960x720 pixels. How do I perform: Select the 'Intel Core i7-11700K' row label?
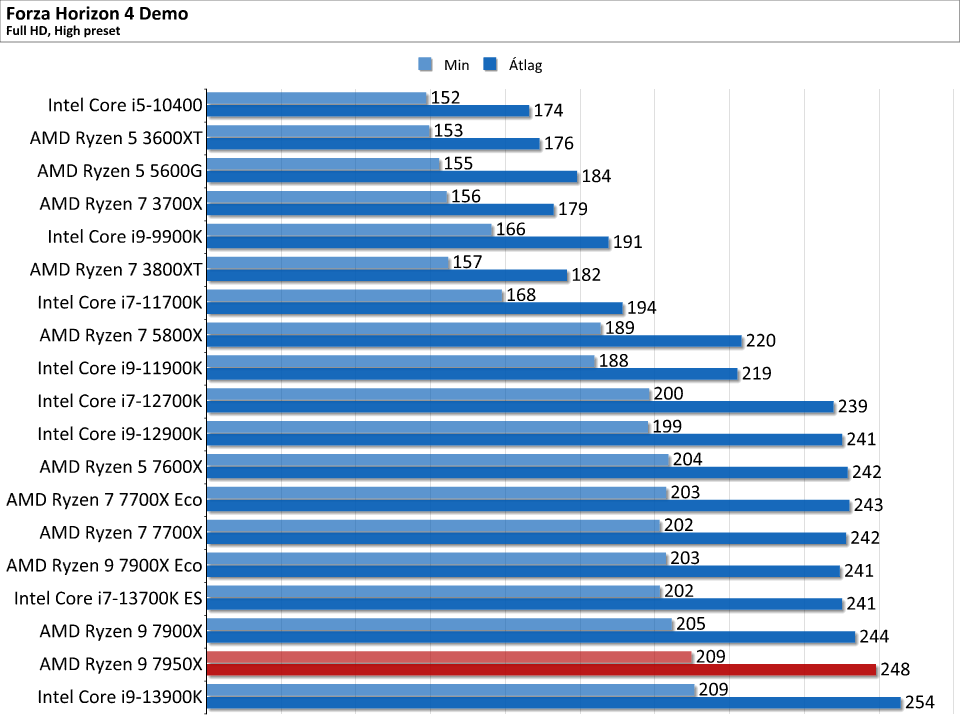(x=120, y=302)
